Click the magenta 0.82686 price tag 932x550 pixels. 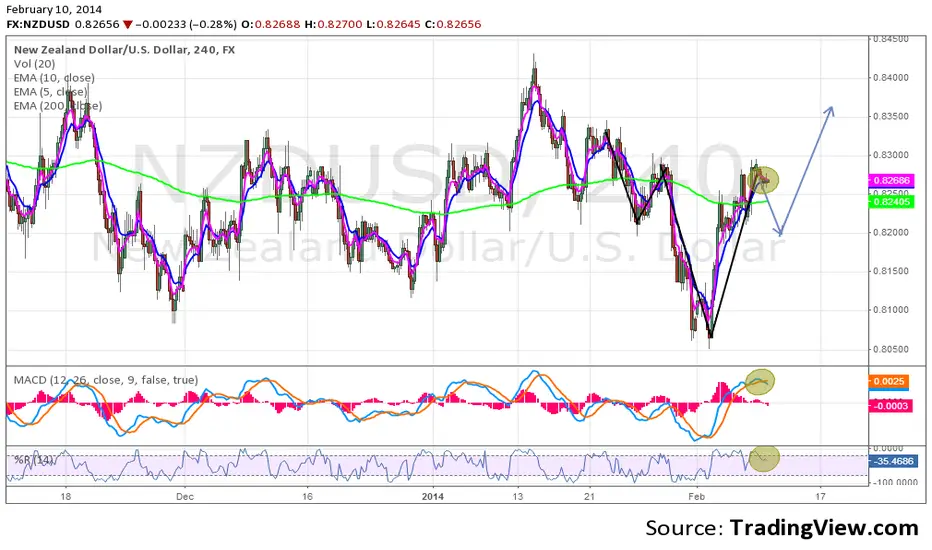(x=890, y=180)
